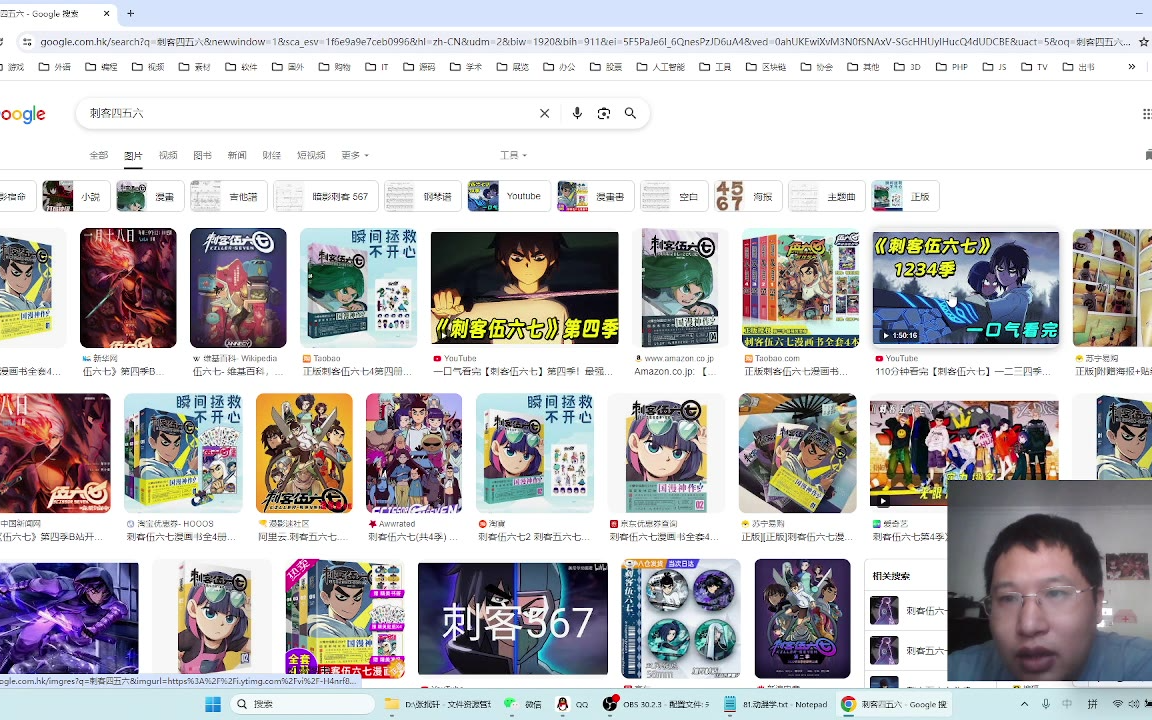
Task: Expand the 工具 search tools dropdown
Action: [513, 155]
